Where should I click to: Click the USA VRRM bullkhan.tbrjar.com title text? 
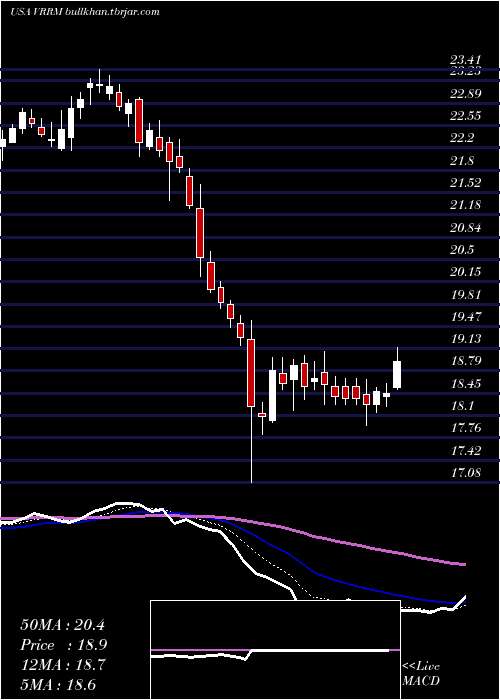[x=84, y=12]
